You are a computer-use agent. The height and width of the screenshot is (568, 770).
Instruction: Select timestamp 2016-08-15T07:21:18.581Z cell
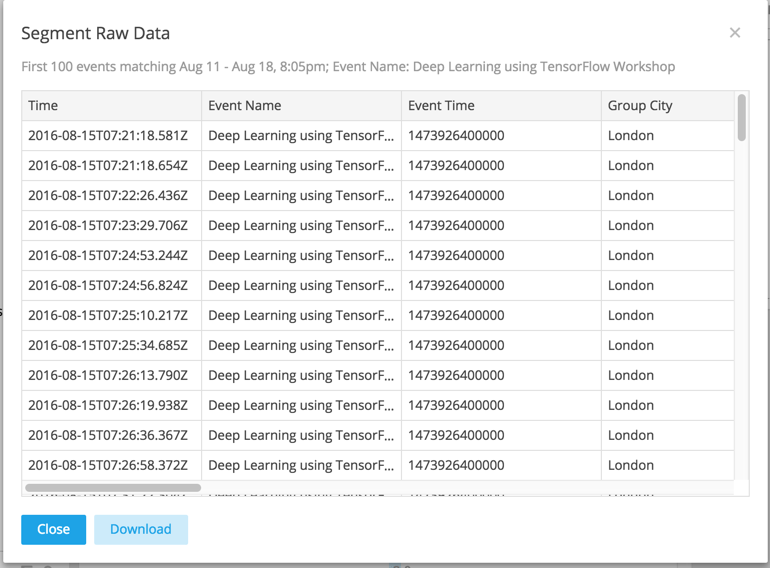[111, 136]
